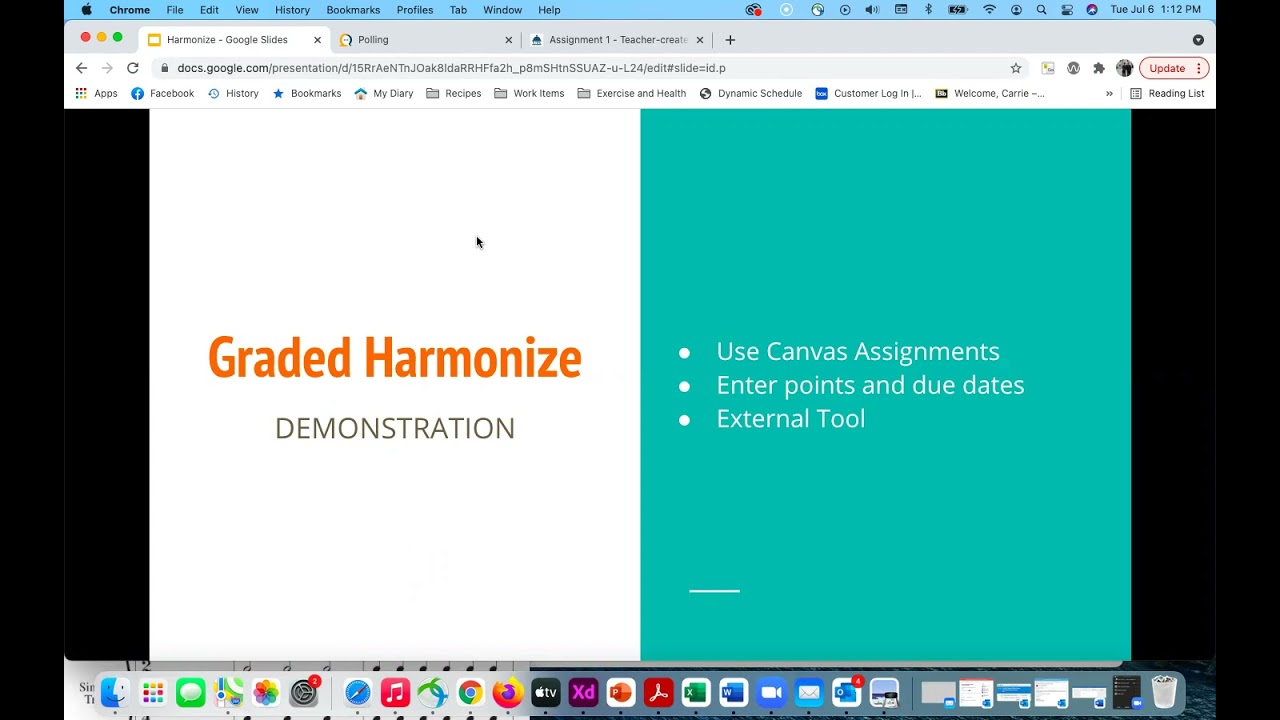Open the Chrome profile avatar
The height and width of the screenshot is (720, 1280).
[x=1125, y=68]
